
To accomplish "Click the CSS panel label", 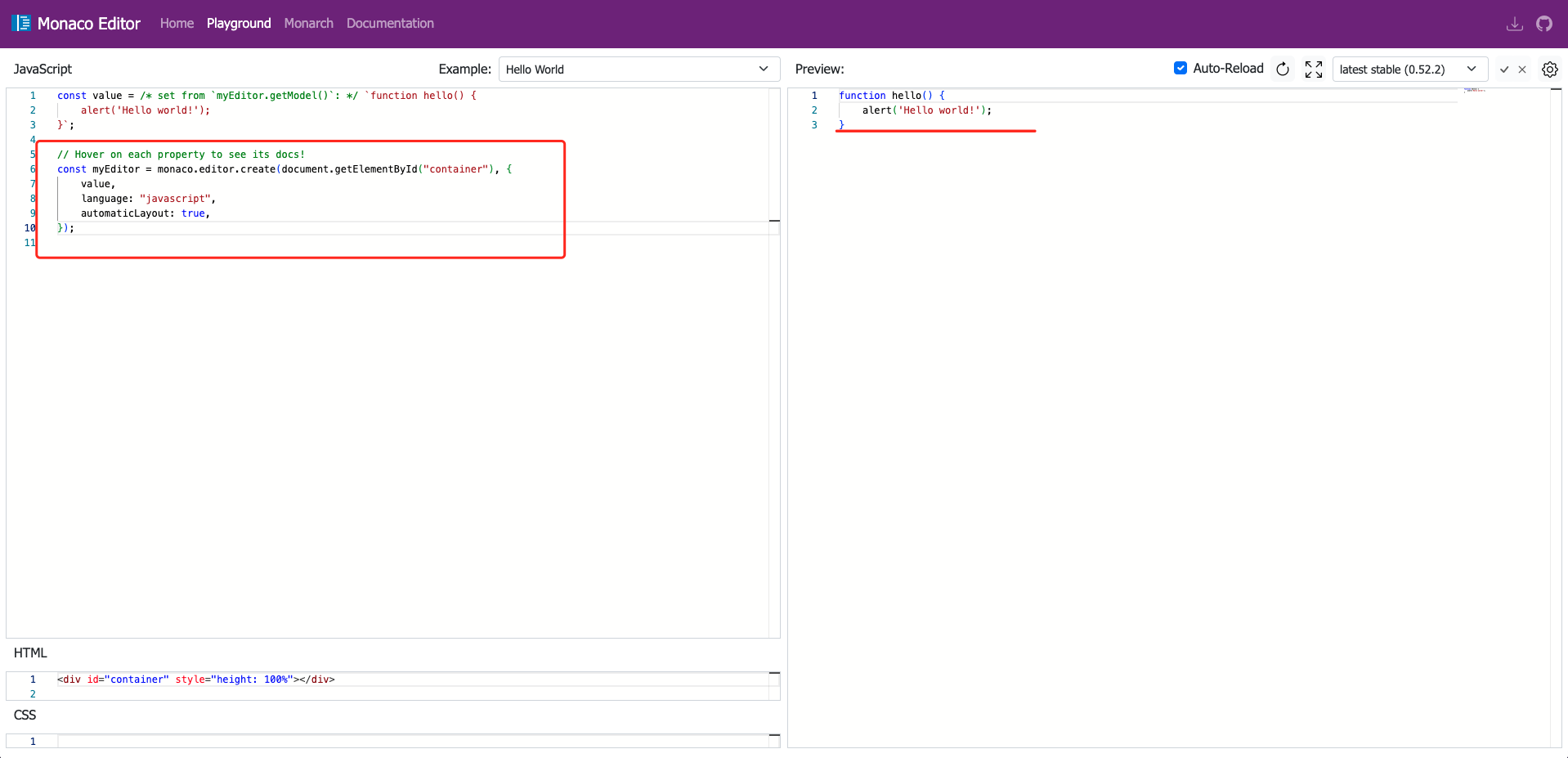I will pos(25,715).
